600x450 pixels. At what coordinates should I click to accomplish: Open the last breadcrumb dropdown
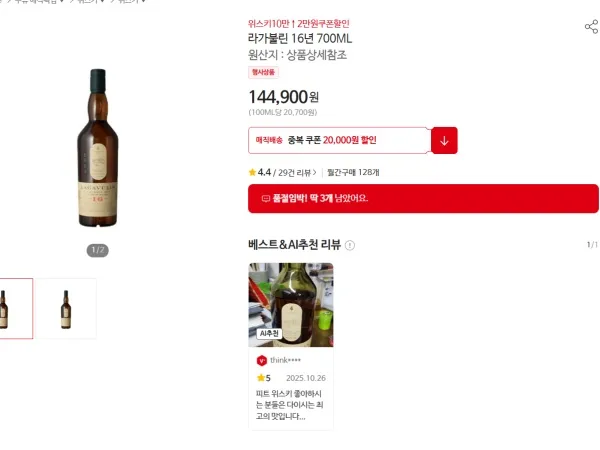click(132, 1)
